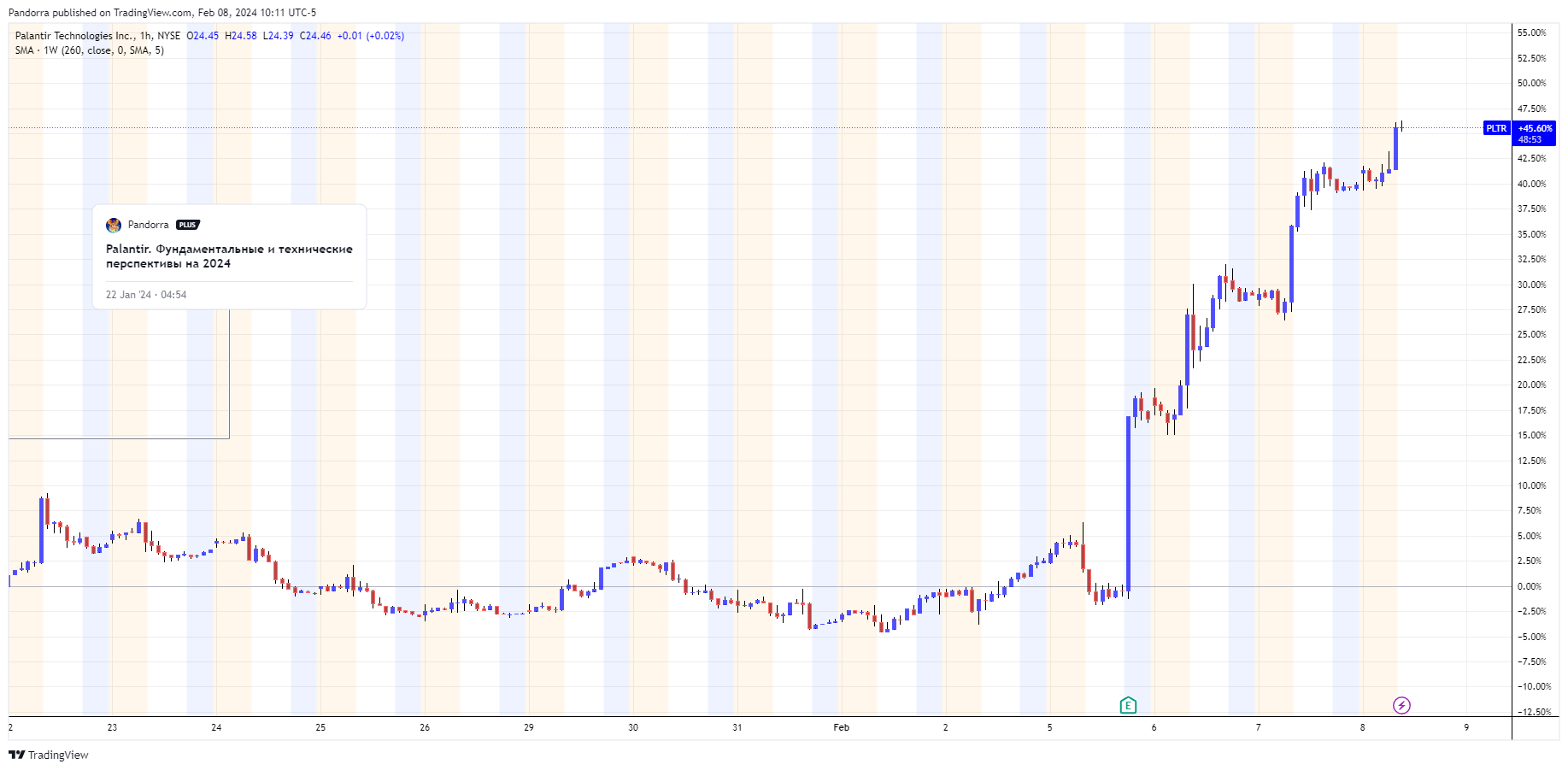This screenshot has height=770, width=1568.
Task: Click the 10.00% label on price axis
Action: tap(1531, 485)
